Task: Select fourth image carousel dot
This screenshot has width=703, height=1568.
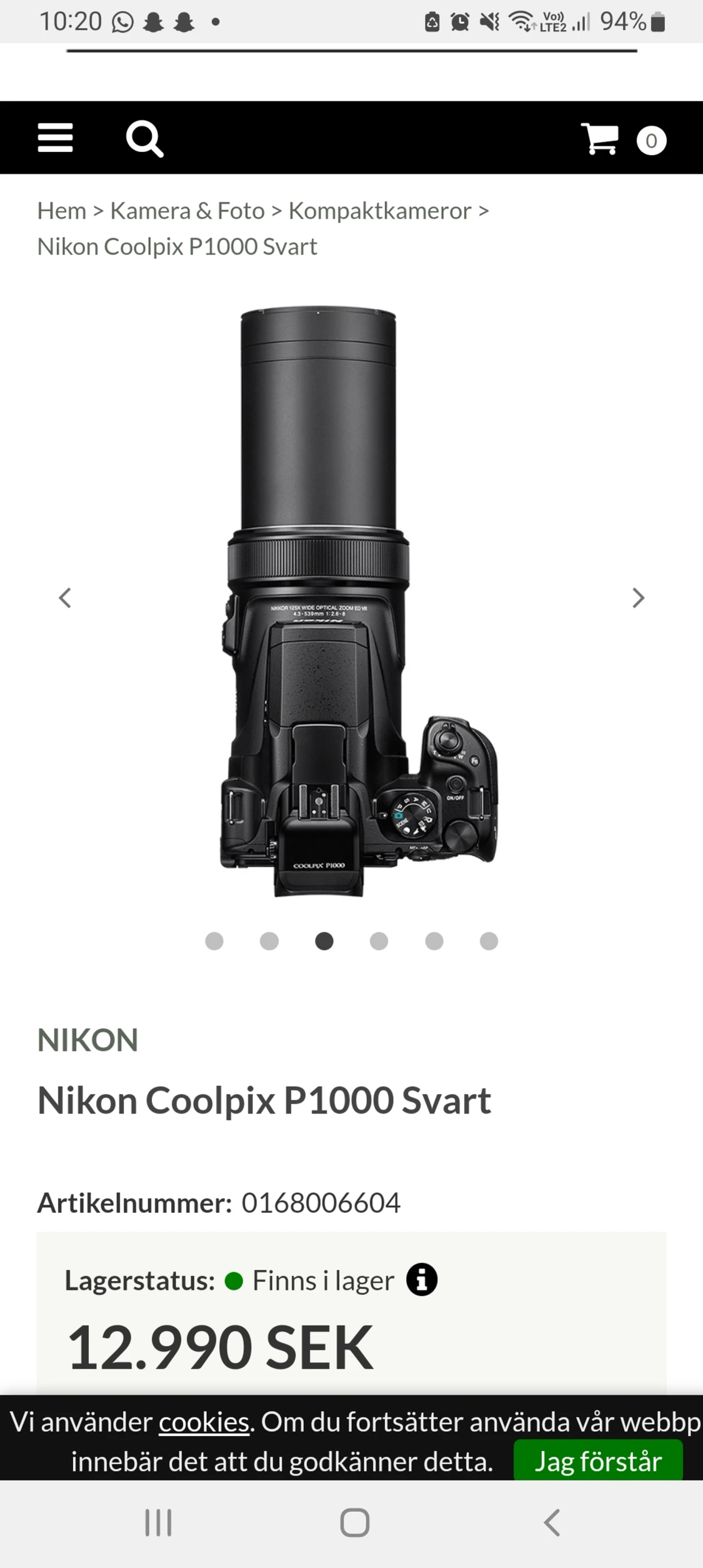Action: click(x=379, y=941)
